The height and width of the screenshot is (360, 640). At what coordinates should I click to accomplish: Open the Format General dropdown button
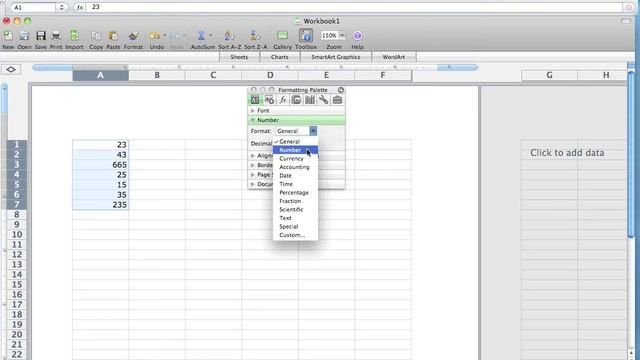point(313,131)
